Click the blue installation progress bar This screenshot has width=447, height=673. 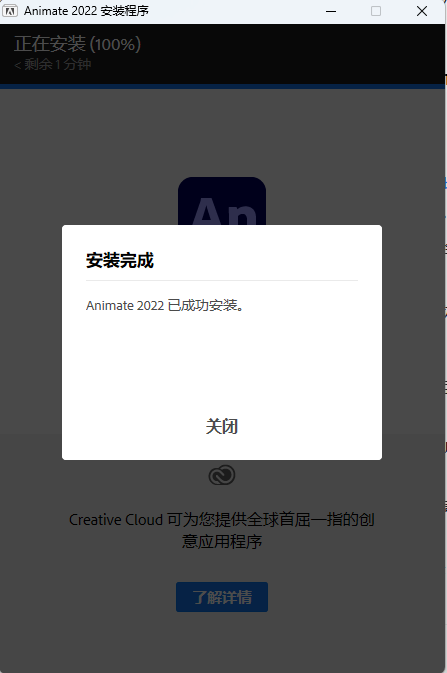coord(222,86)
